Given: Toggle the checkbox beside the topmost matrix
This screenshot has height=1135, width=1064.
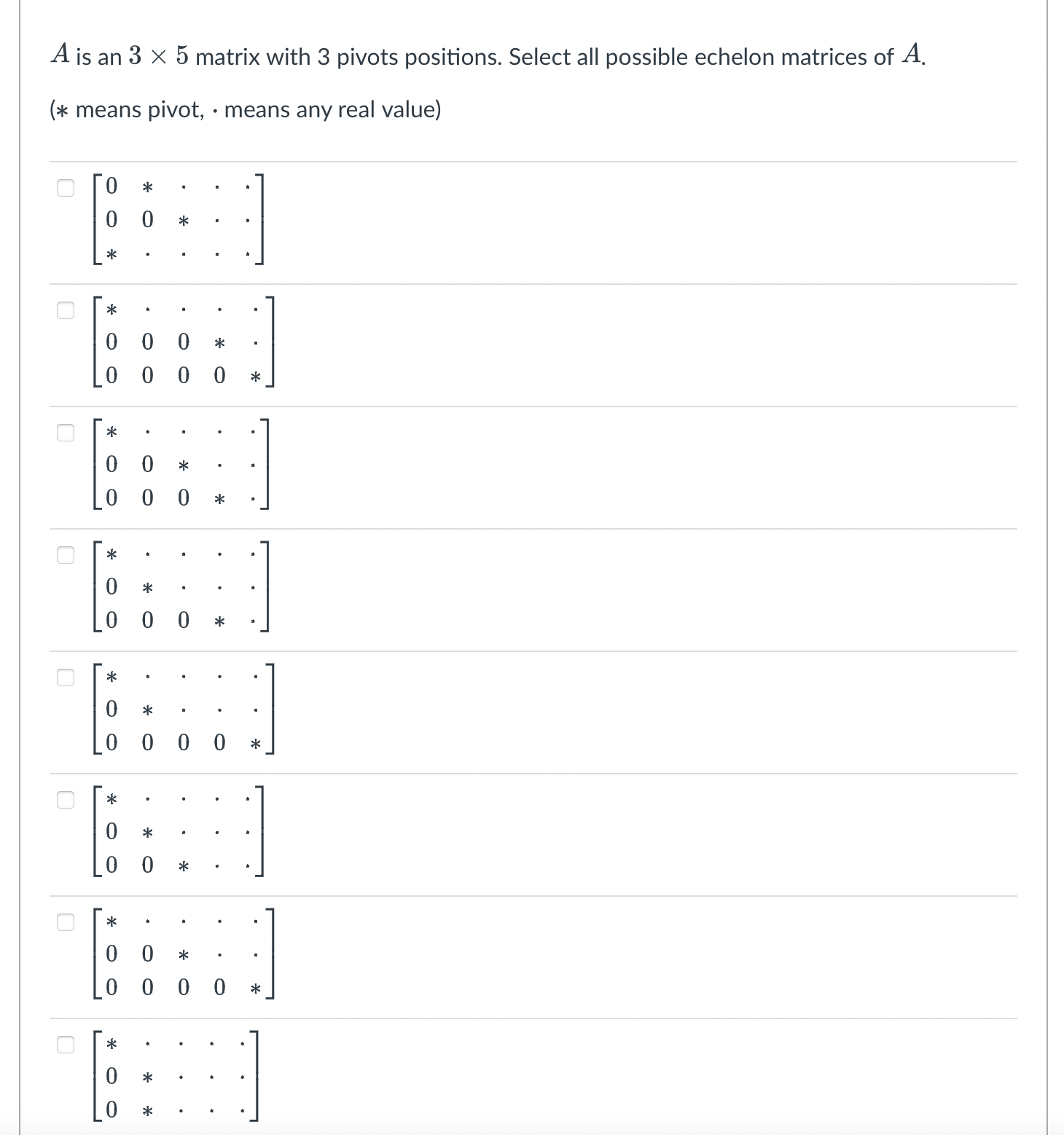Looking at the screenshot, I should coord(64,188).
